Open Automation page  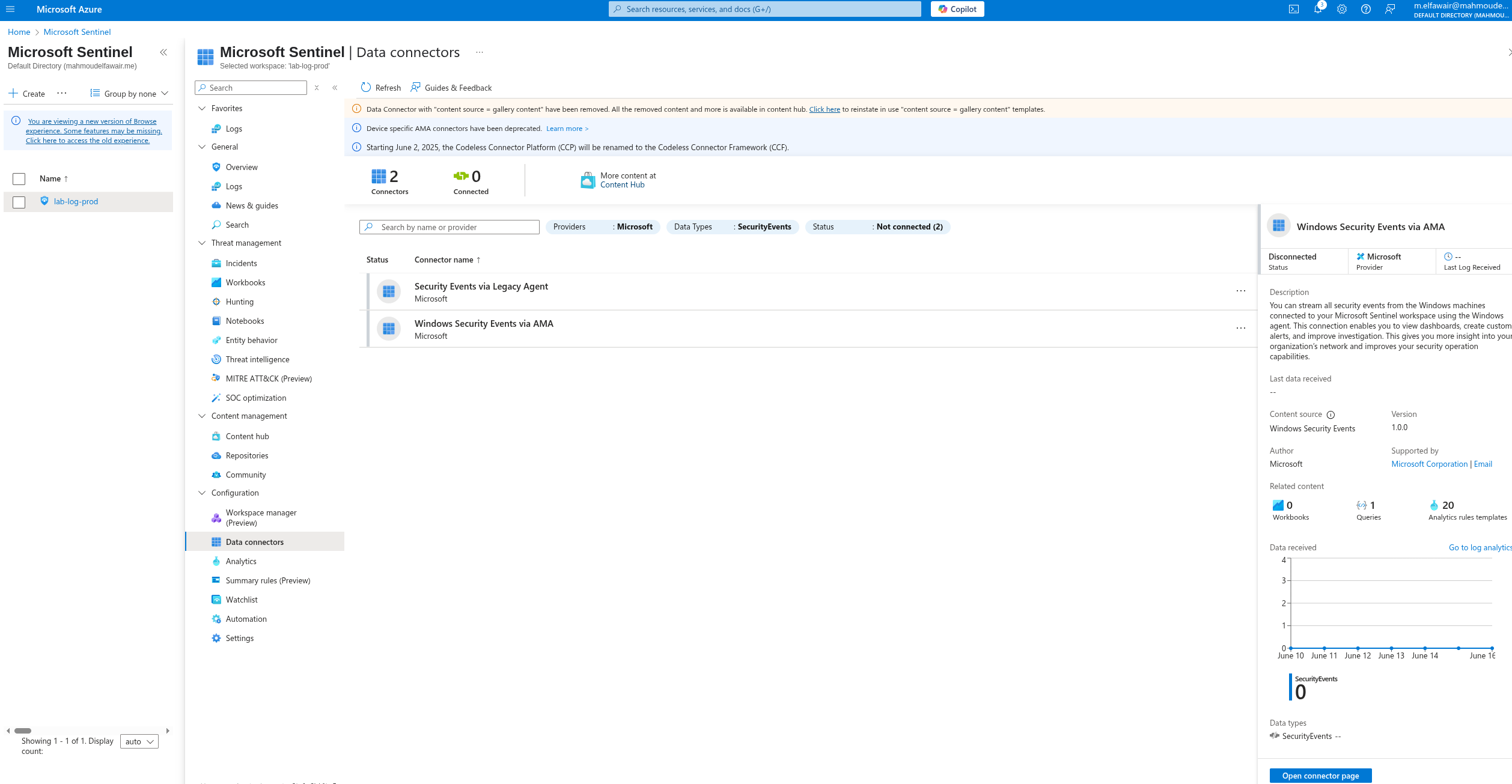[x=246, y=619]
